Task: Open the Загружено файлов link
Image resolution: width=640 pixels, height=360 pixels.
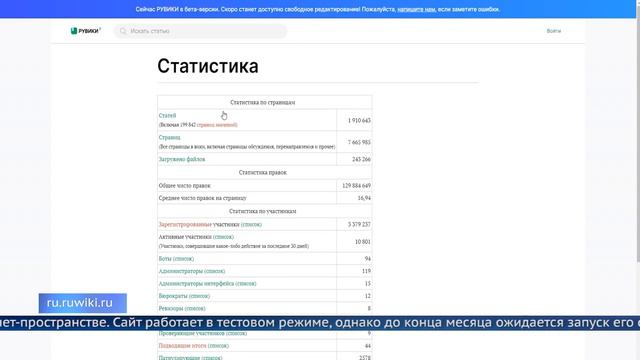Action: pyautogui.click(x=182, y=159)
